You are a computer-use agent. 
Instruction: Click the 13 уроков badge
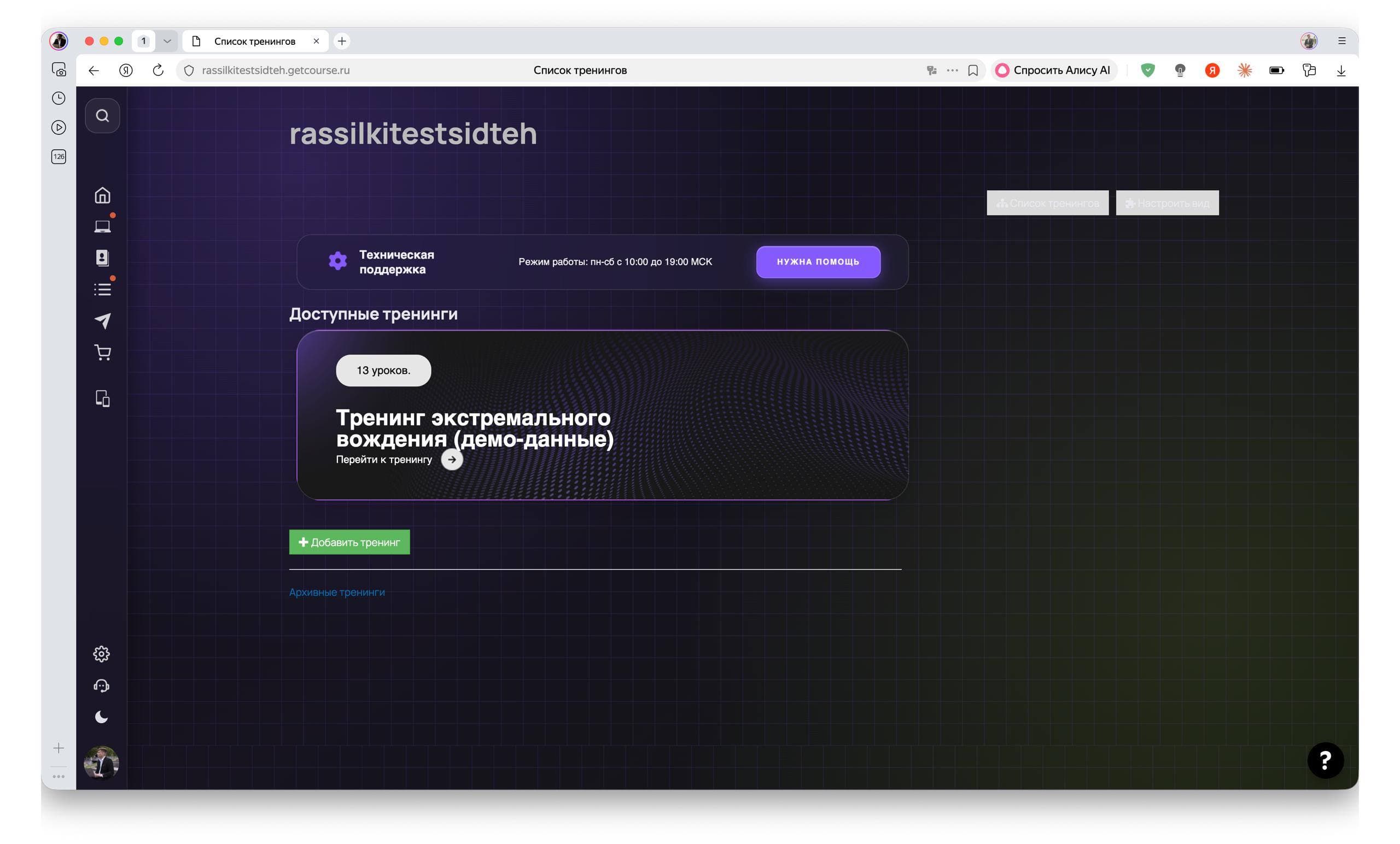coord(383,370)
